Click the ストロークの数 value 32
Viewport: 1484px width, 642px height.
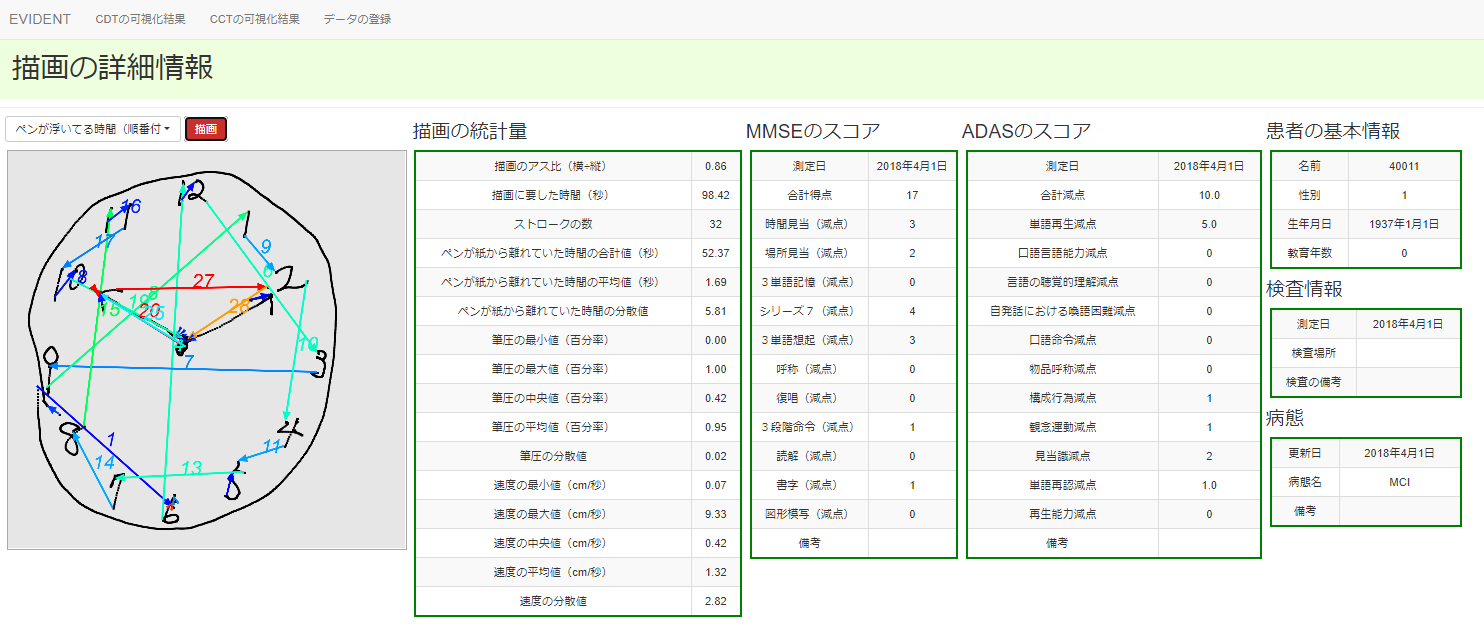pyautogui.click(x=715, y=224)
